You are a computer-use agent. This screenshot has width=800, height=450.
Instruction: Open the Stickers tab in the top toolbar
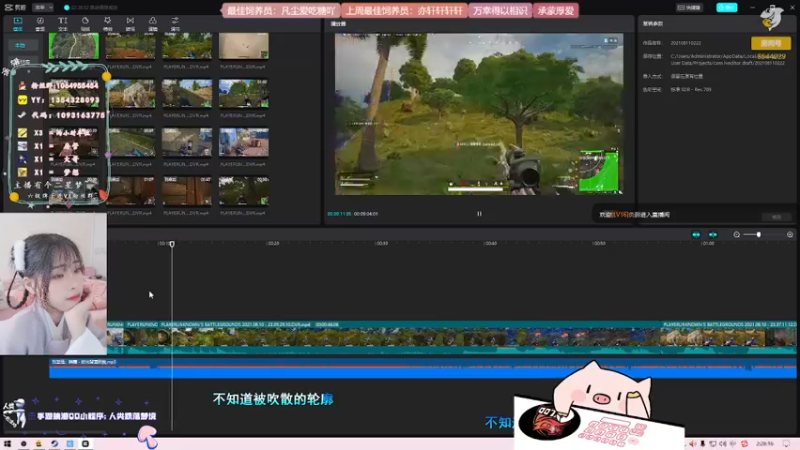[x=85, y=23]
